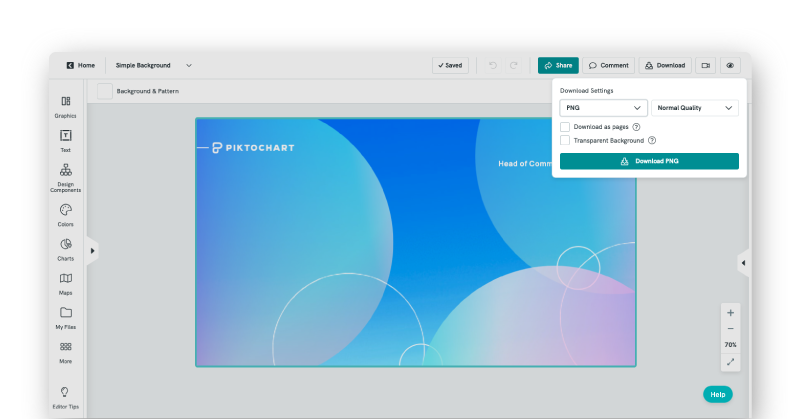Click the 70% zoom level value

731,345
